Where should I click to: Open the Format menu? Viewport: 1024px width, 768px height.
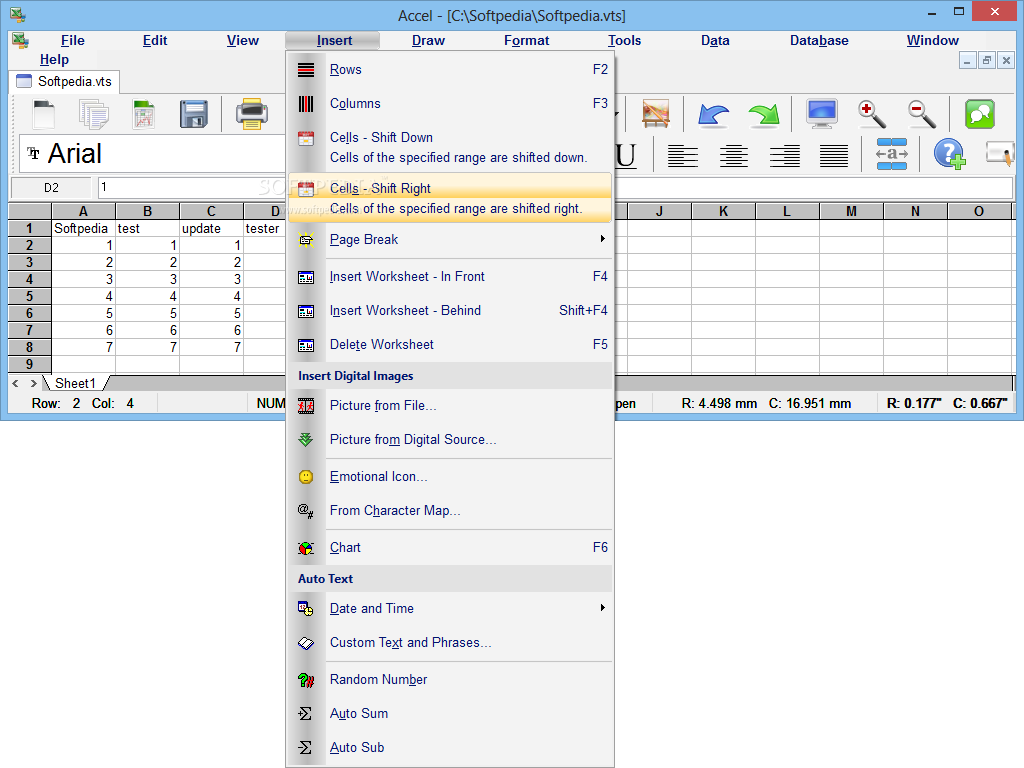pos(527,40)
